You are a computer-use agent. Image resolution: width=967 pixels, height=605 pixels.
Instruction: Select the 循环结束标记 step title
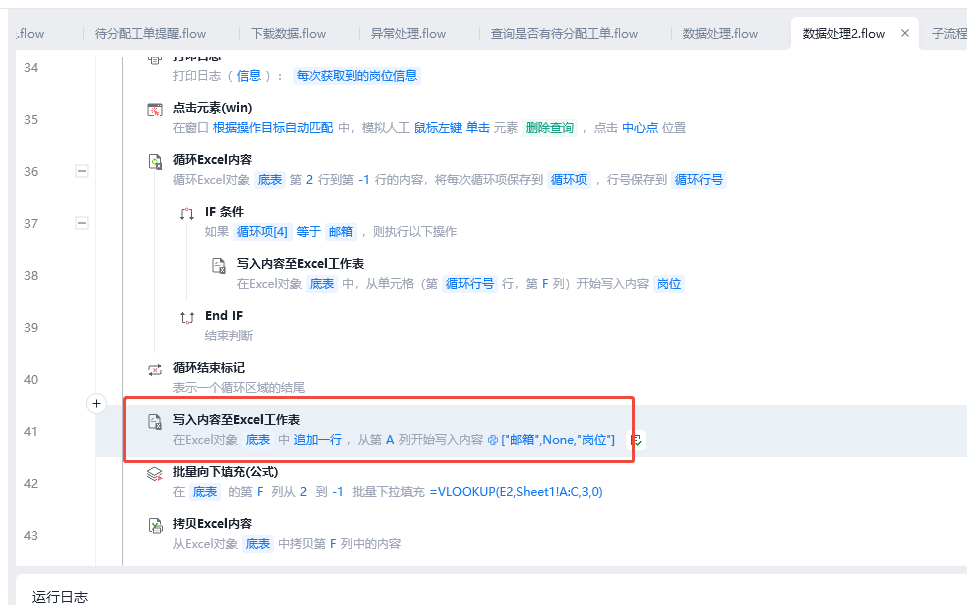(208, 368)
